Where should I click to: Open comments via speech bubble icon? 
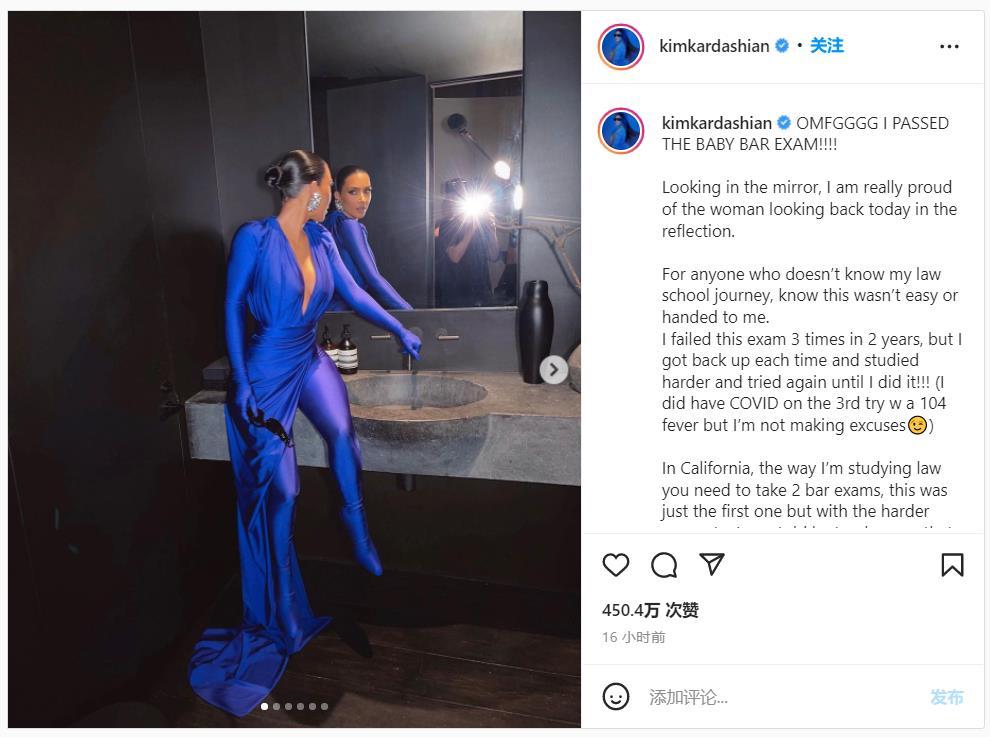(x=664, y=565)
